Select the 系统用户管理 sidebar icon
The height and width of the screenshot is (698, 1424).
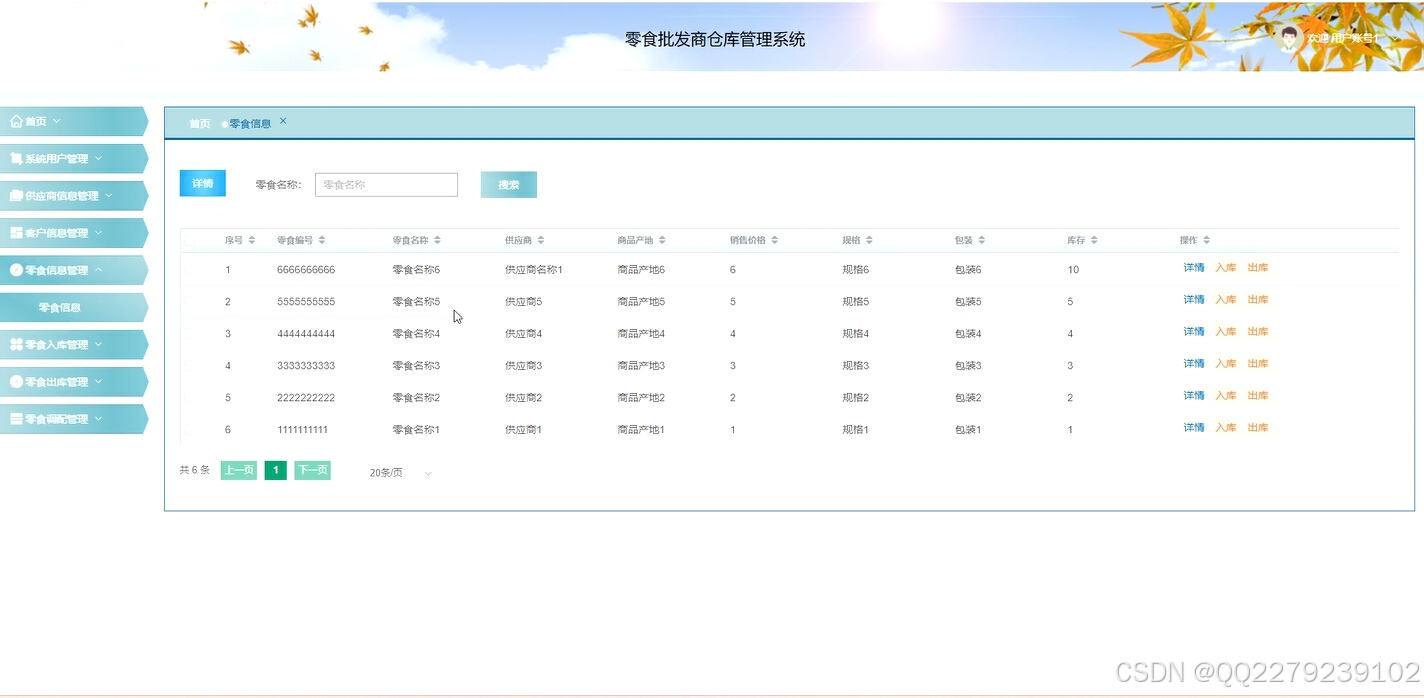coord(14,157)
